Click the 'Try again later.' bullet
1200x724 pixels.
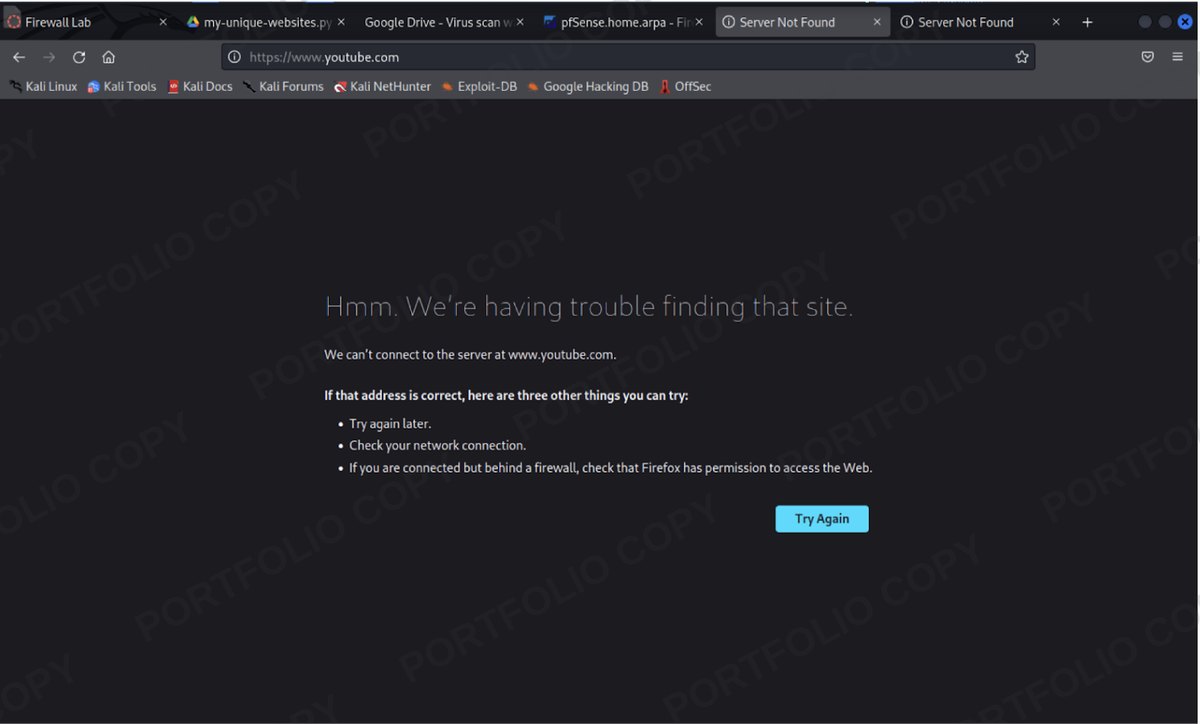(x=390, y=424)
